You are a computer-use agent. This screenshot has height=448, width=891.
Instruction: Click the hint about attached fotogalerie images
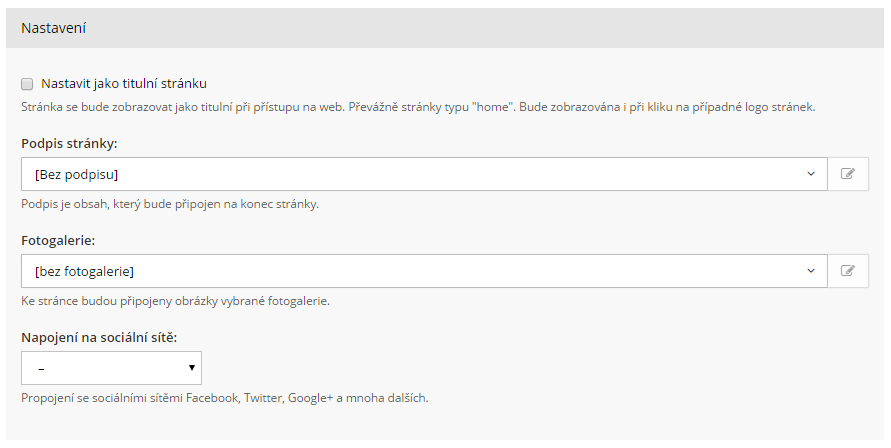coord(175,301)
